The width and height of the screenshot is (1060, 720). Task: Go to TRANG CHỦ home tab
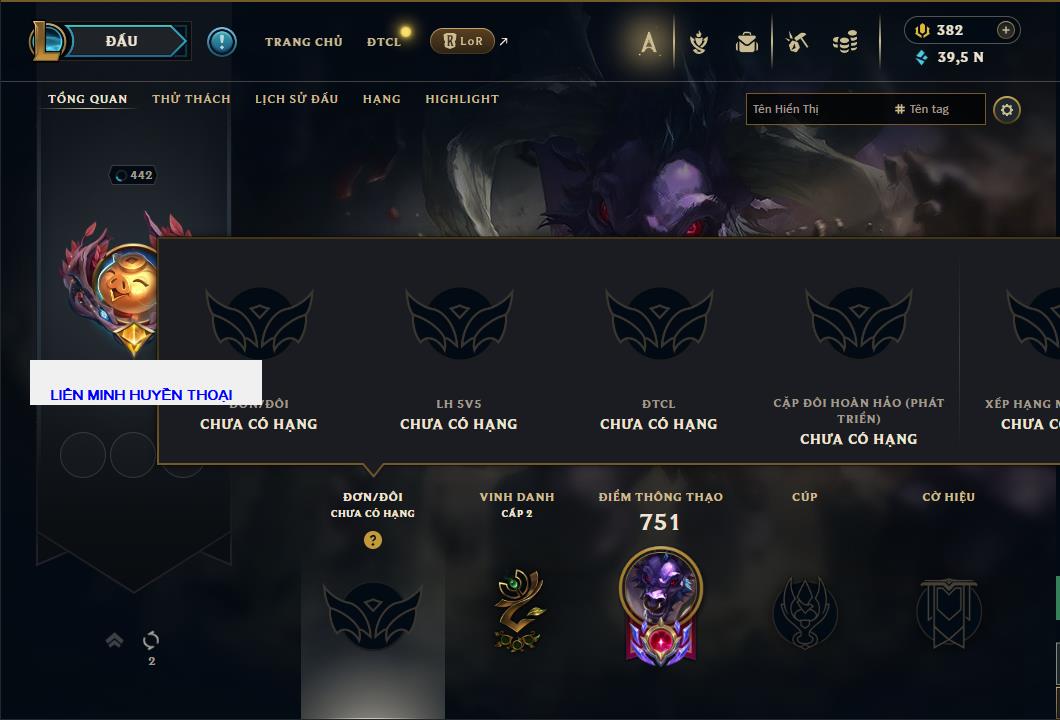304,42
